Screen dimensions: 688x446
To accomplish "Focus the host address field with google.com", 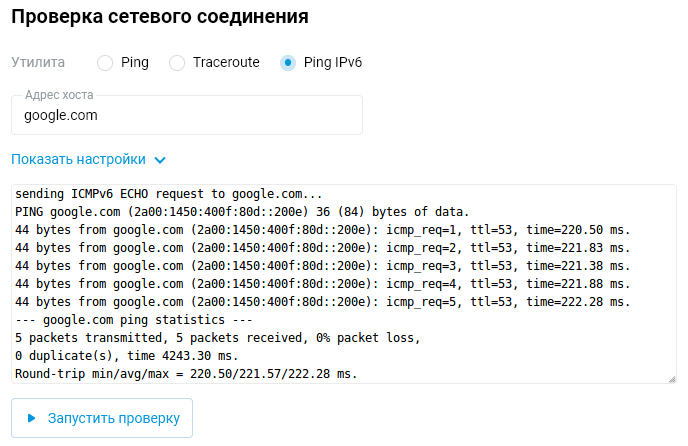I will [x=186, y=115].
